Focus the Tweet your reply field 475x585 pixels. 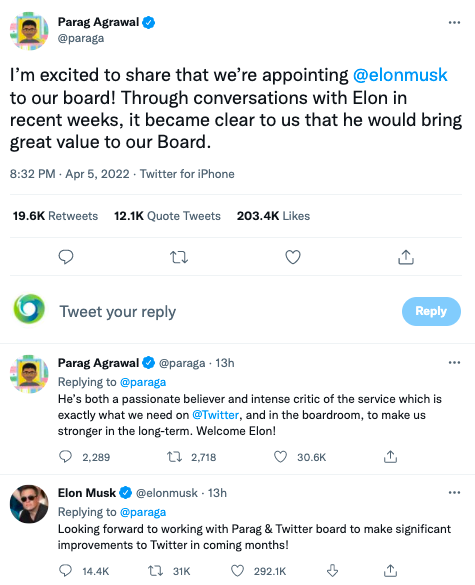point(224,312)
